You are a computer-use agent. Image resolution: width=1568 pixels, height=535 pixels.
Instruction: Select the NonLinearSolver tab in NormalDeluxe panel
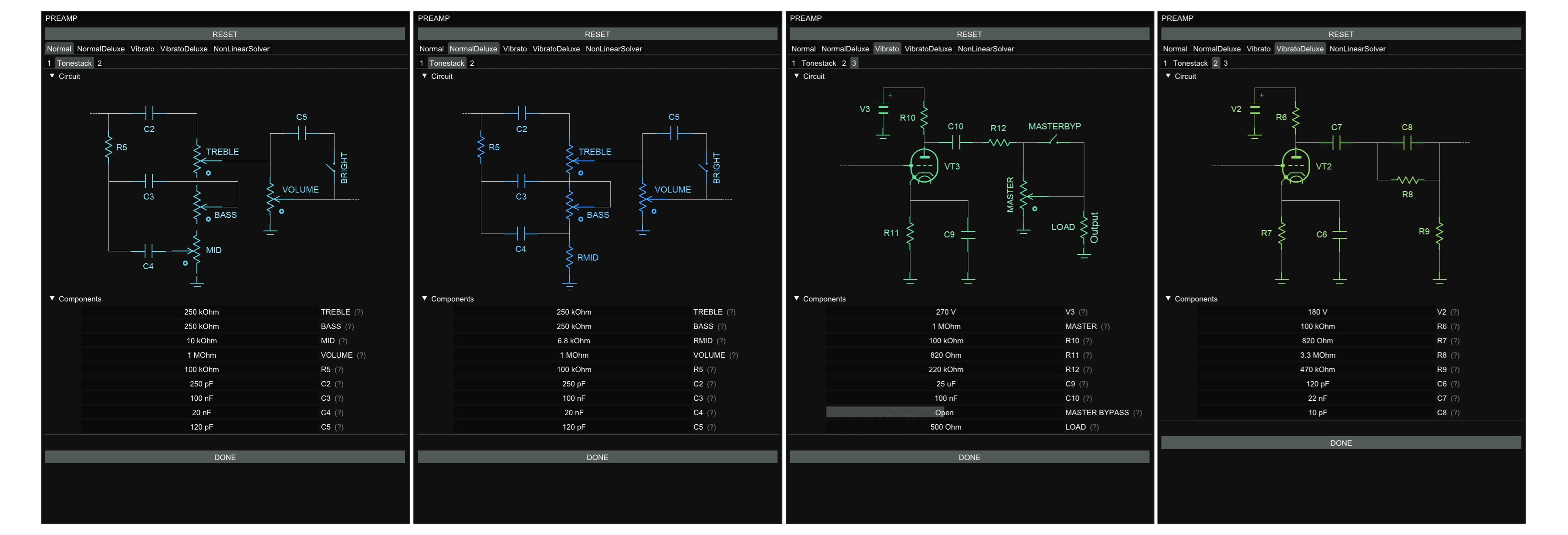[x=614, y=49]
